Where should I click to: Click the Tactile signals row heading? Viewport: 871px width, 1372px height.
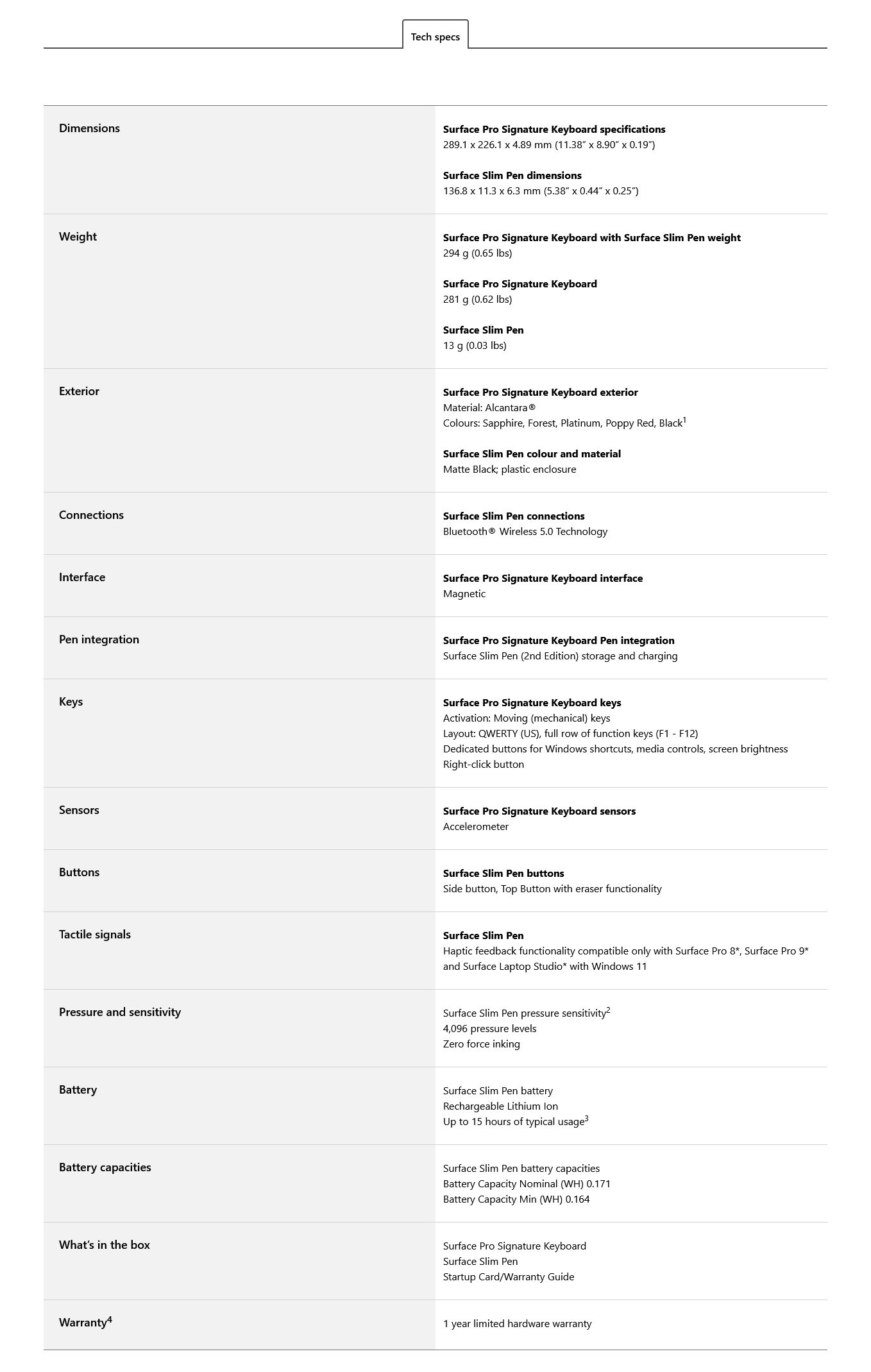(x=95, y=935)
